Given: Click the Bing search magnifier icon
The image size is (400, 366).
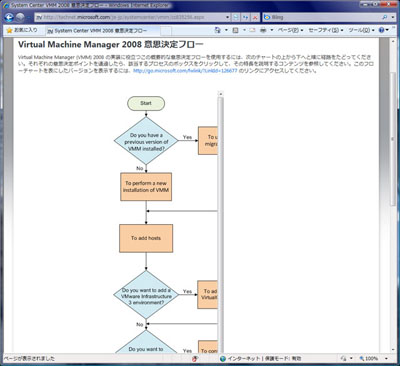Looking at the screenshot, I should point(385,17).
